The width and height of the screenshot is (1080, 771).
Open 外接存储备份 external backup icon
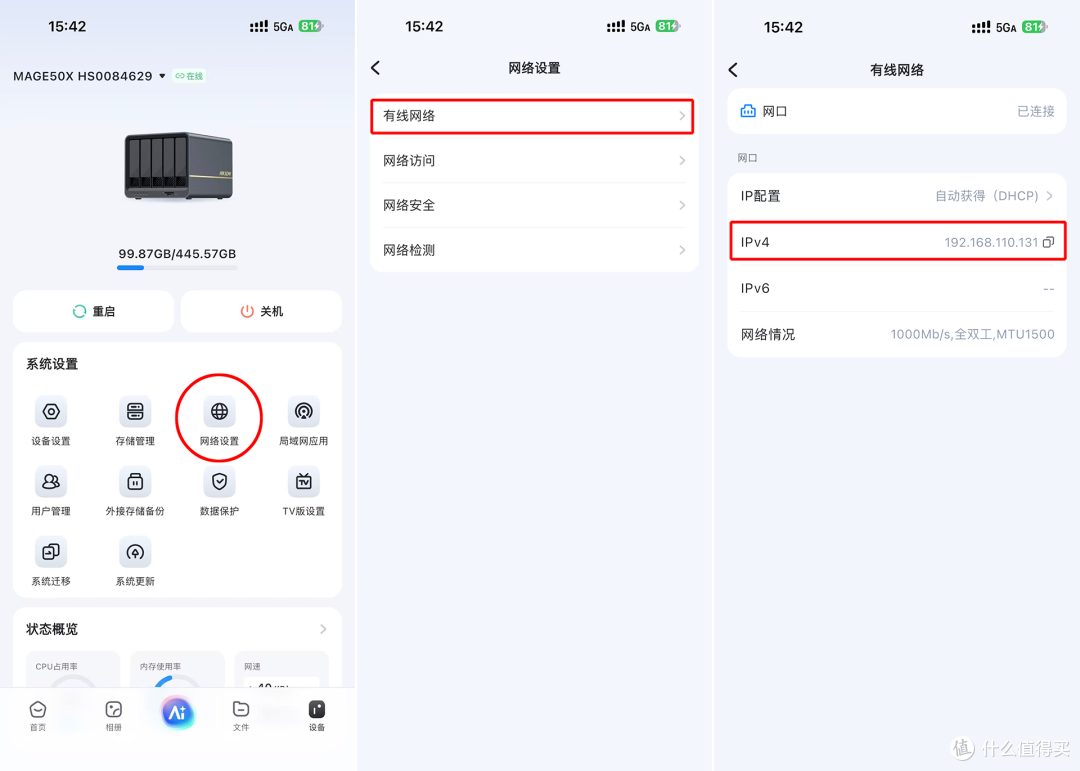[135, 482]
